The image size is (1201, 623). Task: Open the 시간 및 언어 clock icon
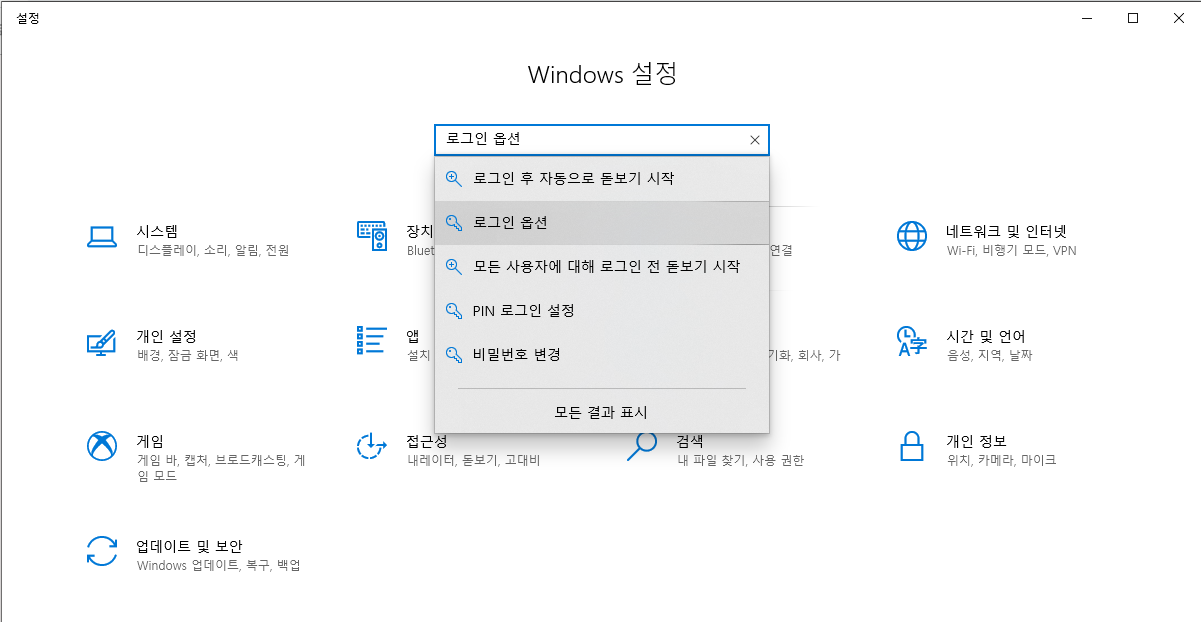[912, 341]
